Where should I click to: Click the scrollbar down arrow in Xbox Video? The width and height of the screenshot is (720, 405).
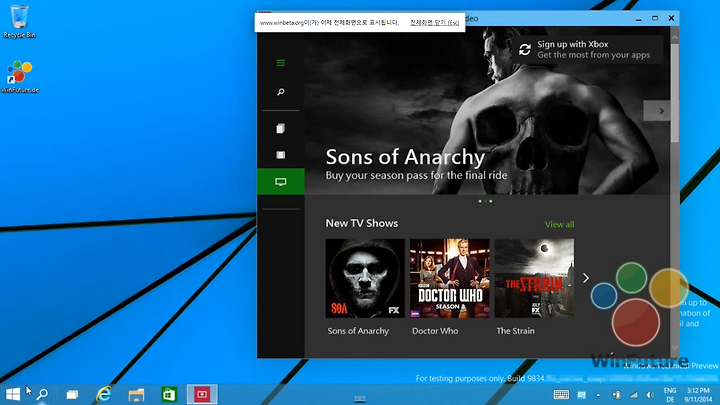point(675,348)
